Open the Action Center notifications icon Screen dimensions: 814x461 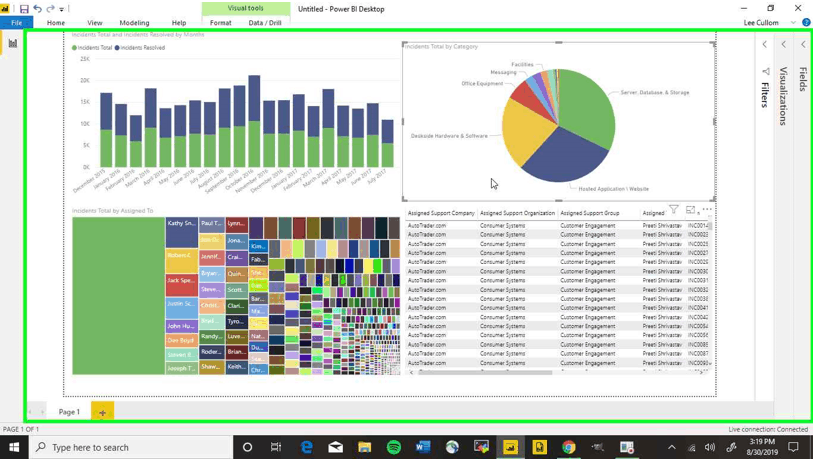(793, 447)
